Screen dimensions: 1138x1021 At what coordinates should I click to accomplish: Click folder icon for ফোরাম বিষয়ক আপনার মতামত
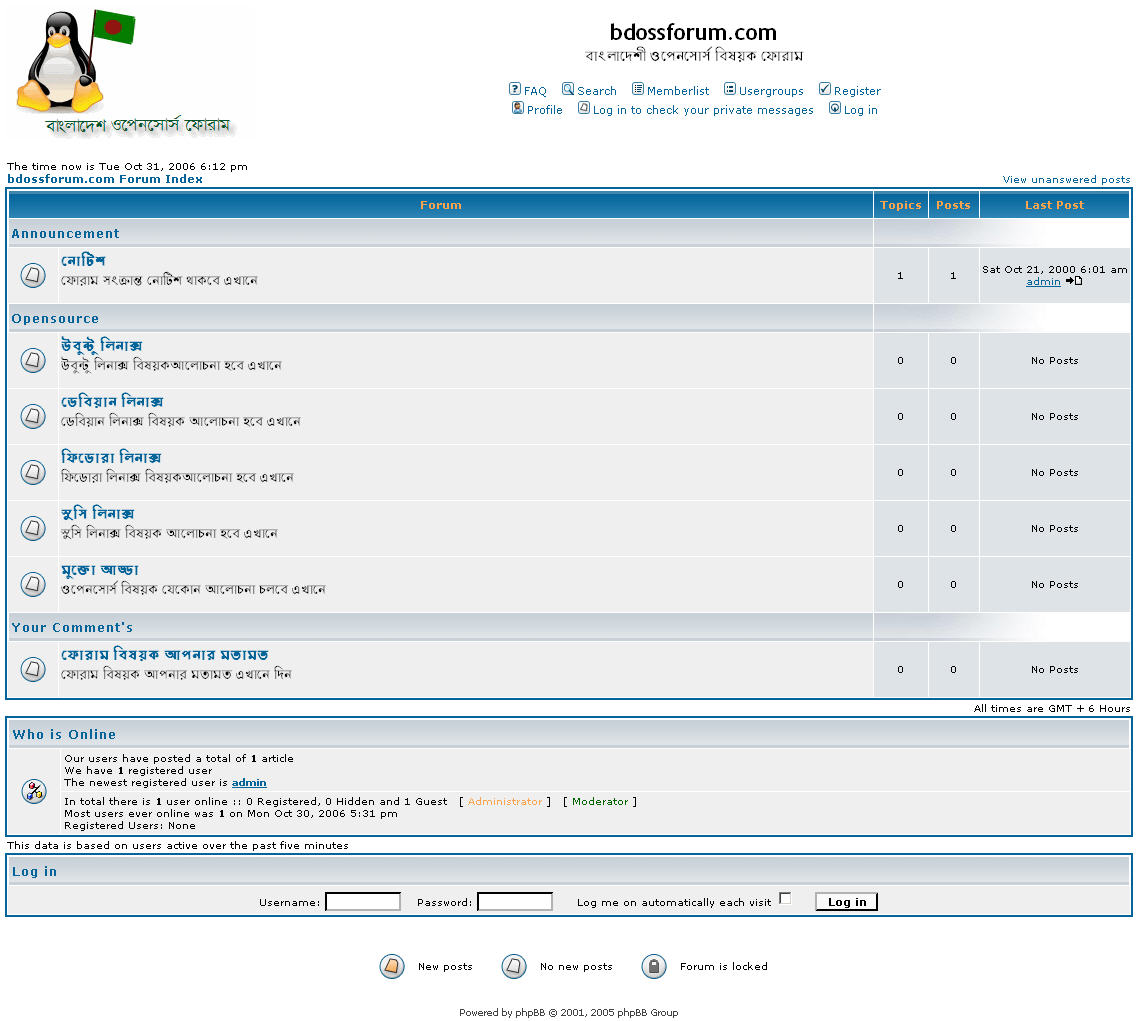(x=33, y=668)
